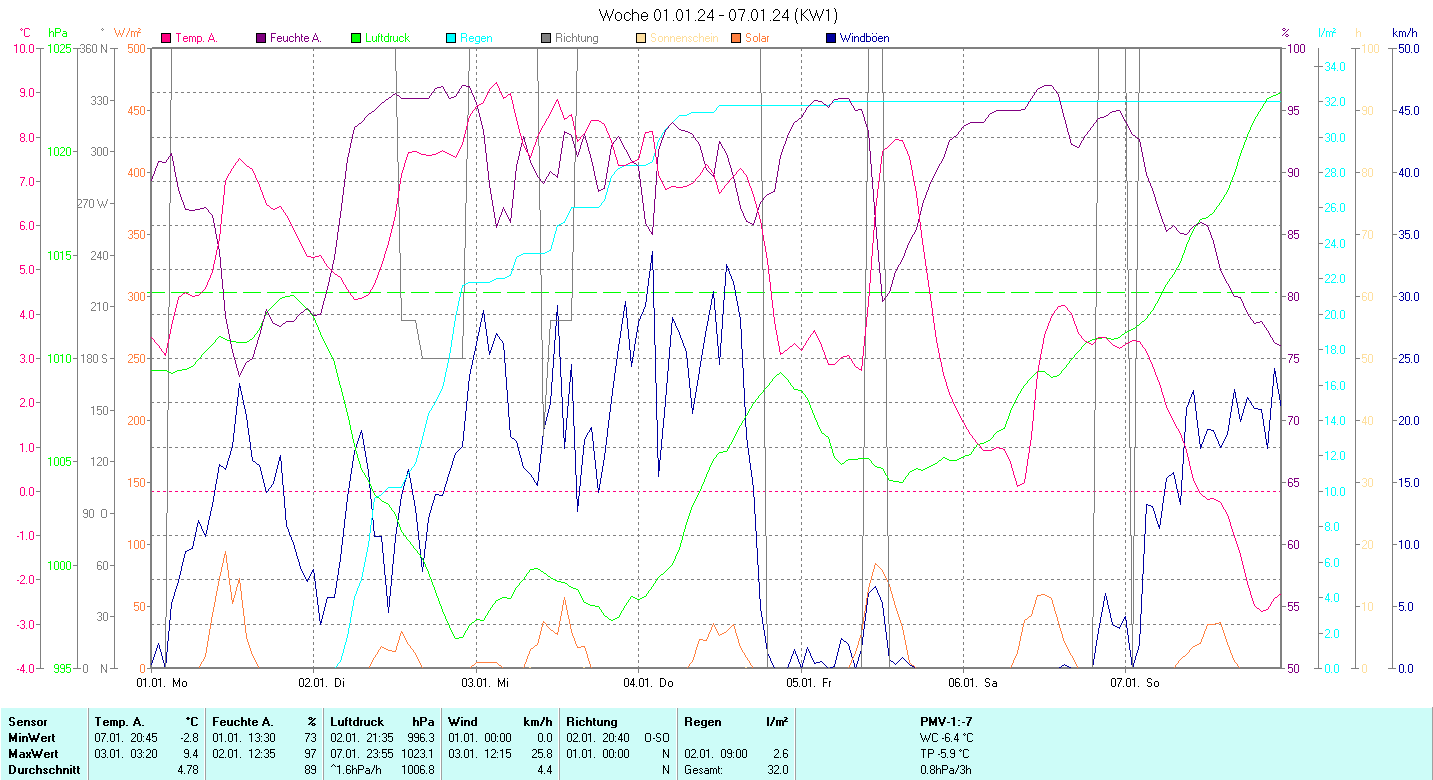
Task: Click the purple Feuchte A. legend swatch
Action: pos(262,38)
